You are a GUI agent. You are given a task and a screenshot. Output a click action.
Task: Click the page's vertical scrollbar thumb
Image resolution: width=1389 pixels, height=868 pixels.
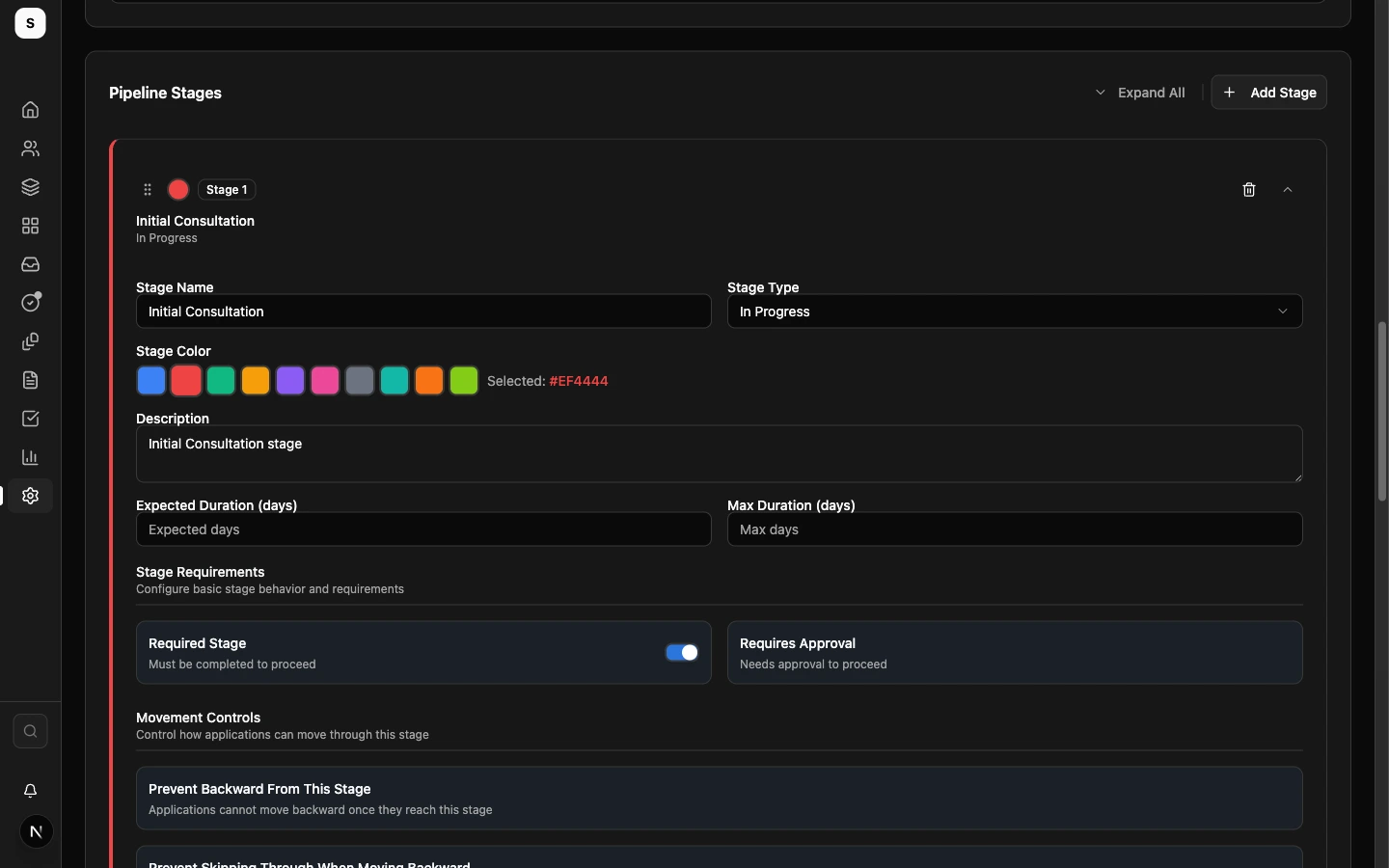(x=1381, y=412)
